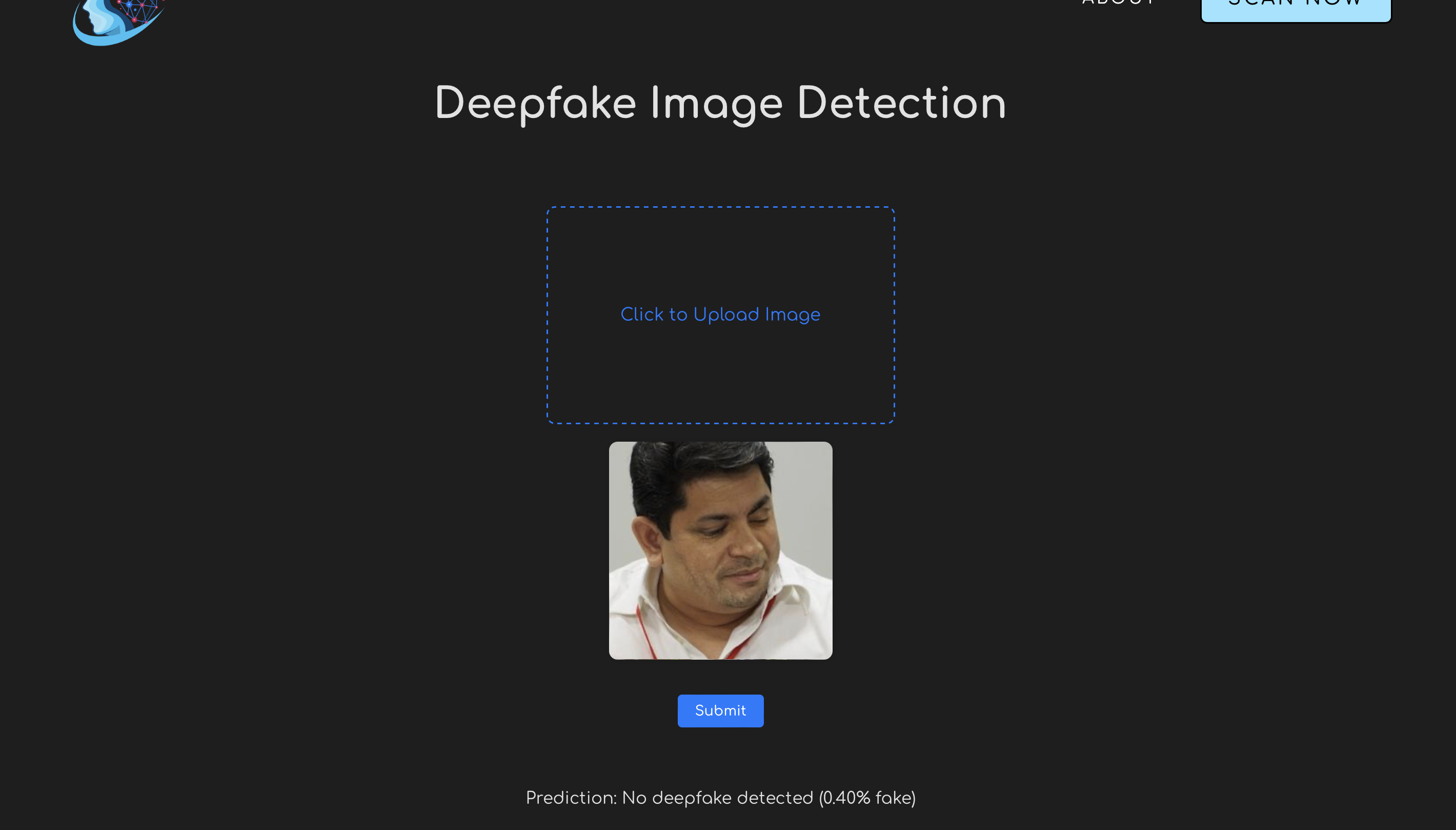Click the word 'Prediction:' at the bottom
This screenshot has height=830, width=1456.
(571, 798)
